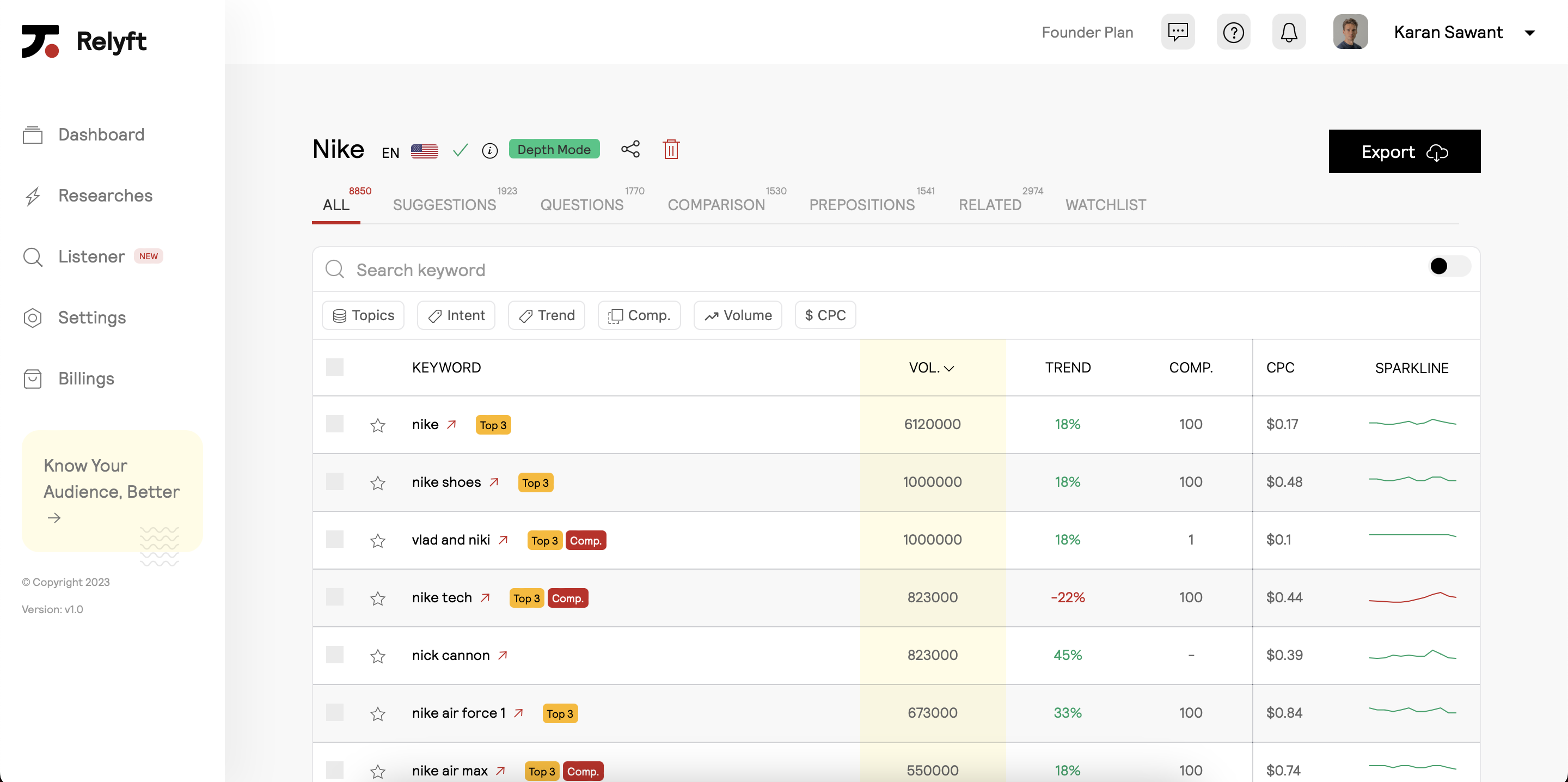Image resolution: width=1568 pixels, height=782 pixels.
Task: Star the nike shoes keyword
Action: (x=377, y=482)
